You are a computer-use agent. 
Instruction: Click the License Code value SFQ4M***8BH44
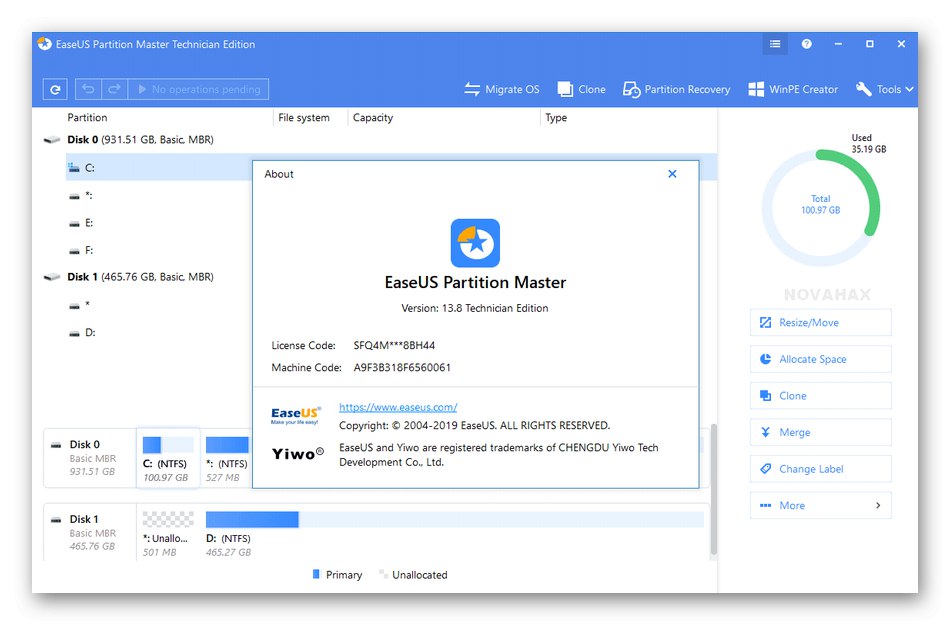(394, 345)
